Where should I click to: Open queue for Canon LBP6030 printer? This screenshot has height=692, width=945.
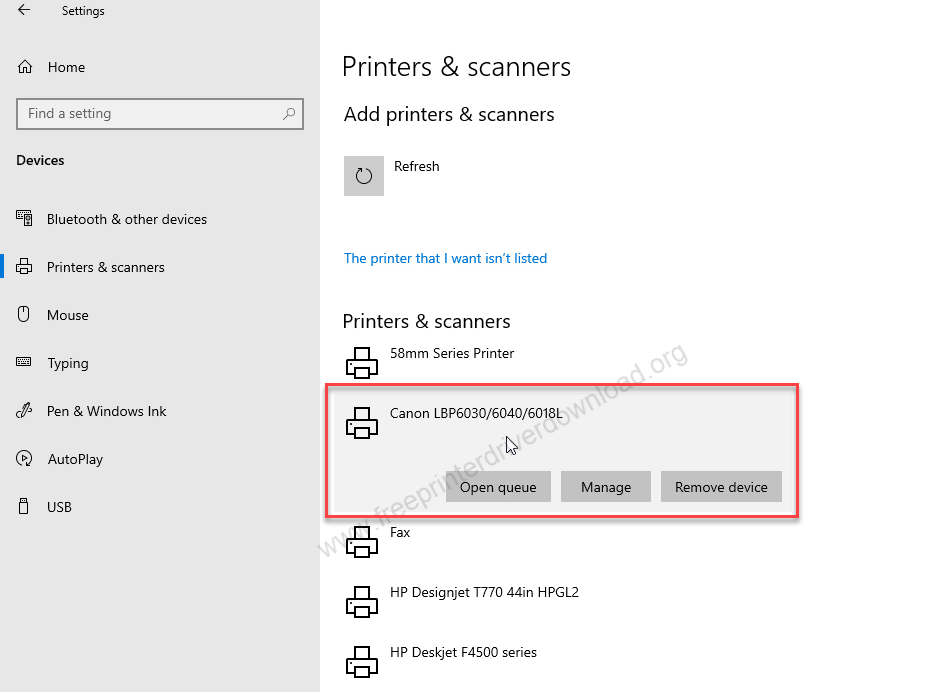[498, 486]
